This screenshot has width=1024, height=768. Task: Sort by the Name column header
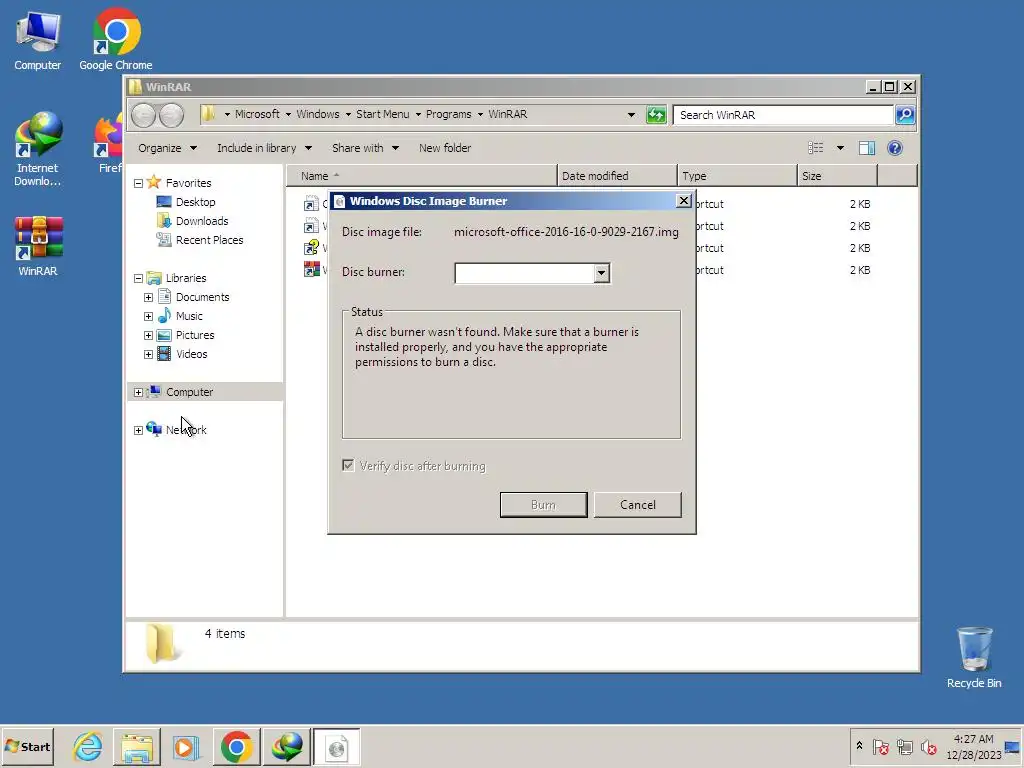(422, 176)
